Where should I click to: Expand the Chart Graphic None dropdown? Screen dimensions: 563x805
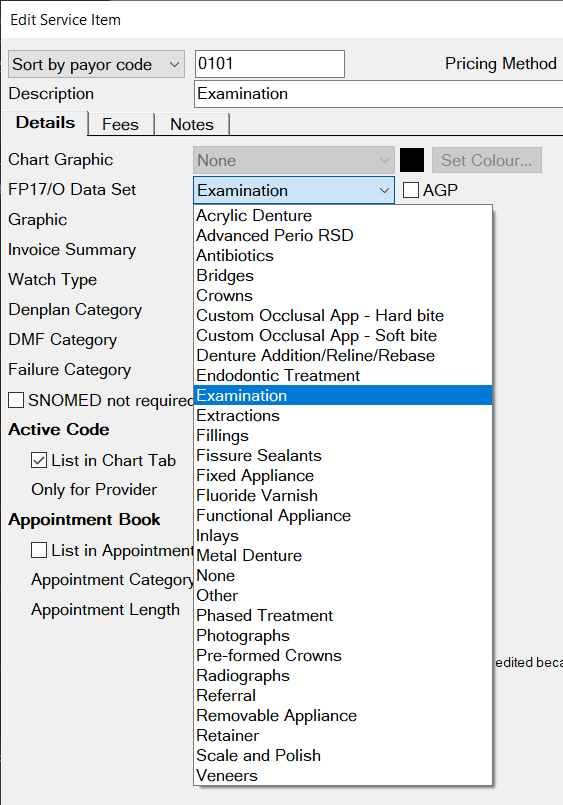[x=294, y=160]
